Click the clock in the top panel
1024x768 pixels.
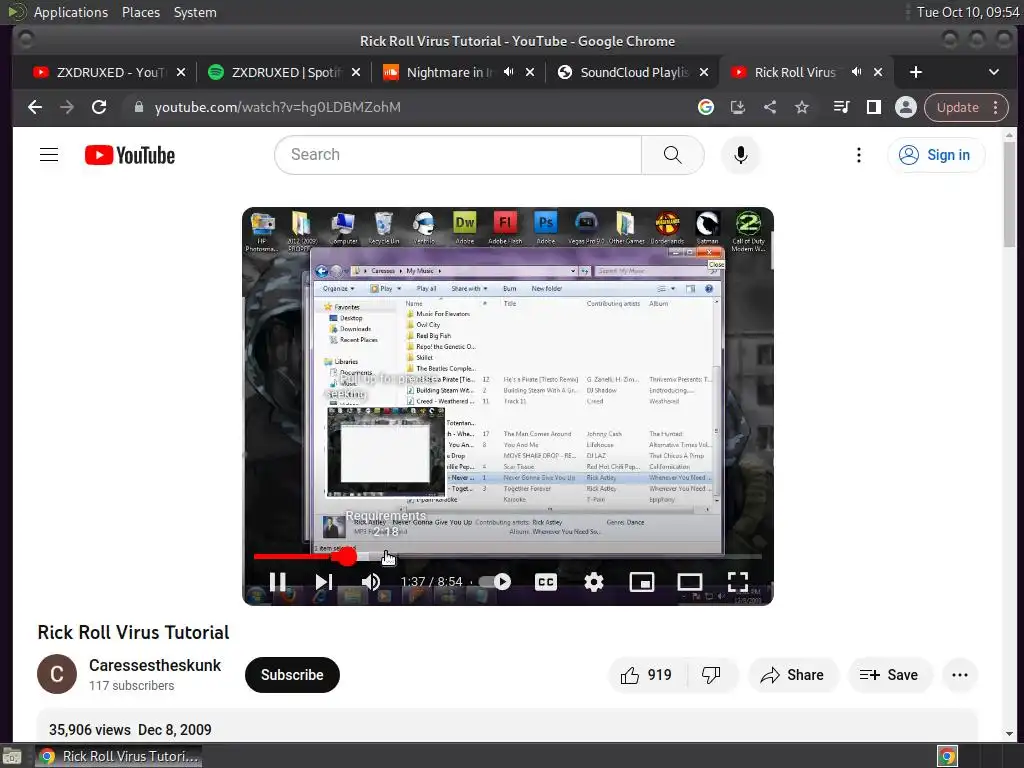tap(967, 12)
